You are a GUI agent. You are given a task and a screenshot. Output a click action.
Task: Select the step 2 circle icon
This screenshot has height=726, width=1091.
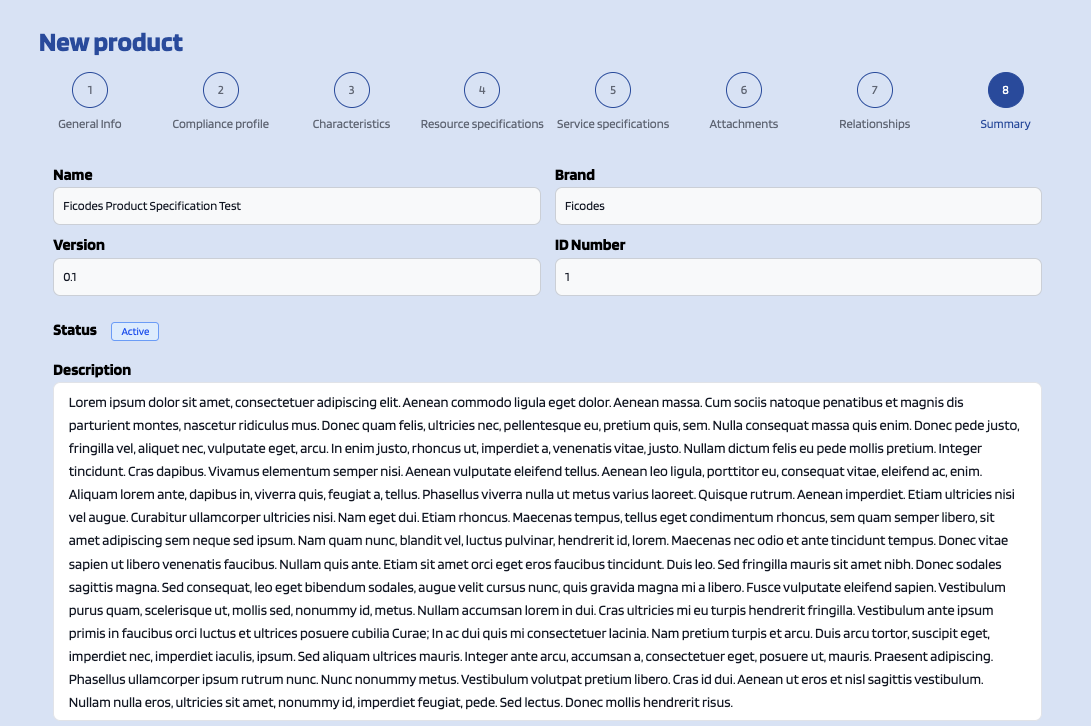click(x=221, y=90)
